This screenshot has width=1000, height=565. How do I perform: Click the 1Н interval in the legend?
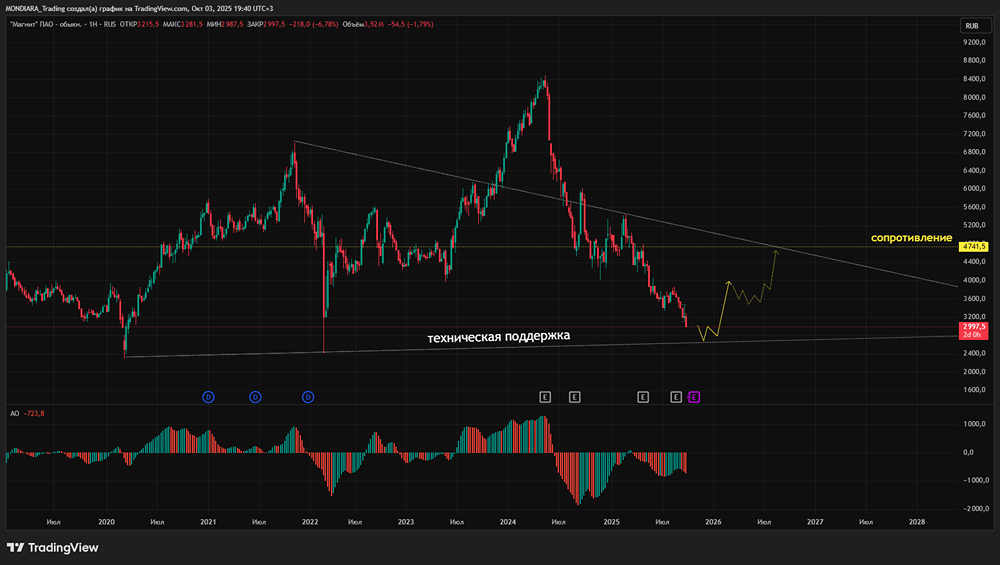(x=93, y=24)
